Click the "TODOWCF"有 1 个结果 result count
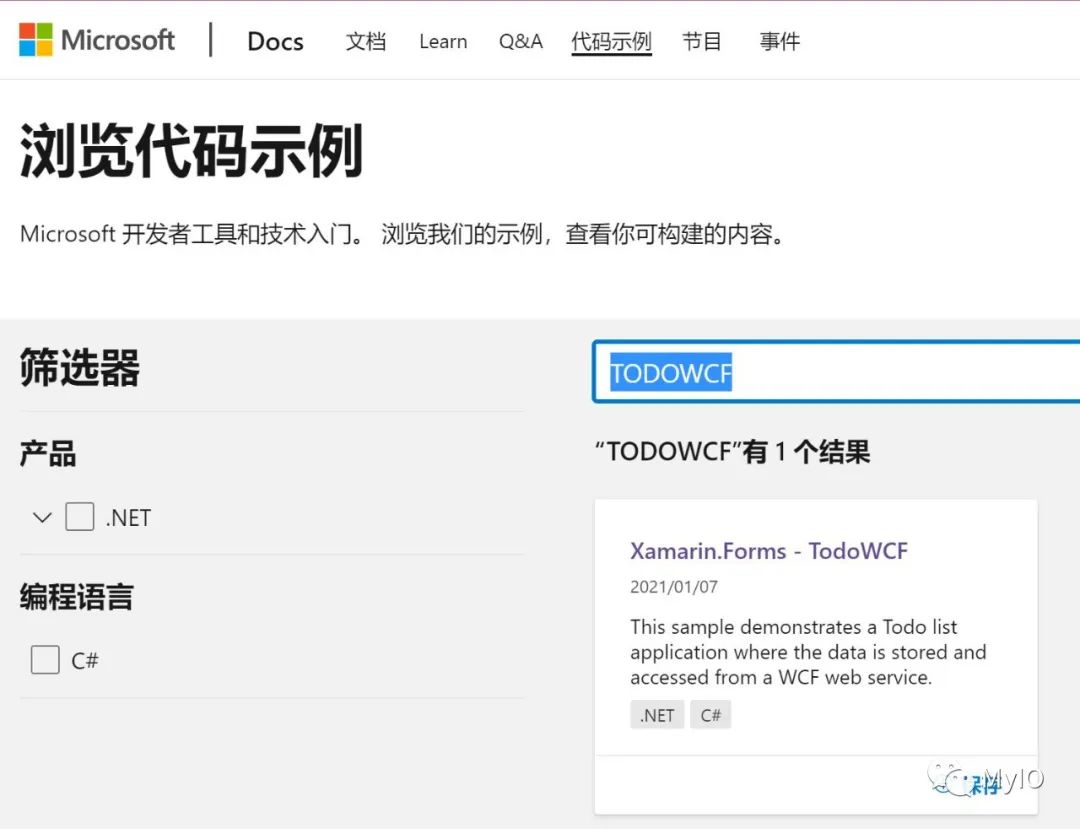 733,452
